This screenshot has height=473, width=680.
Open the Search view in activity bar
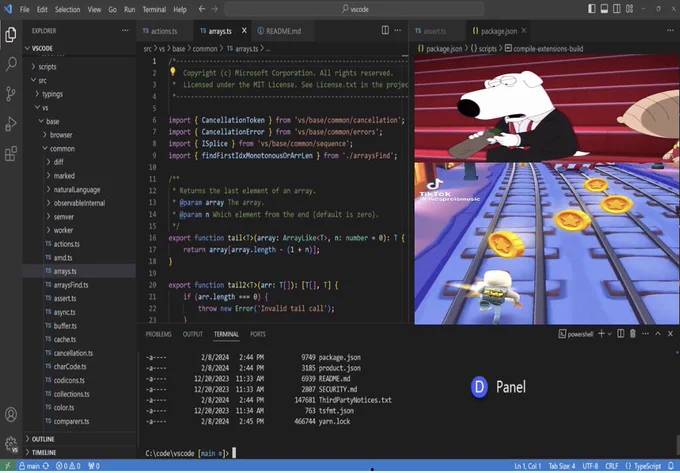(11, 64)
